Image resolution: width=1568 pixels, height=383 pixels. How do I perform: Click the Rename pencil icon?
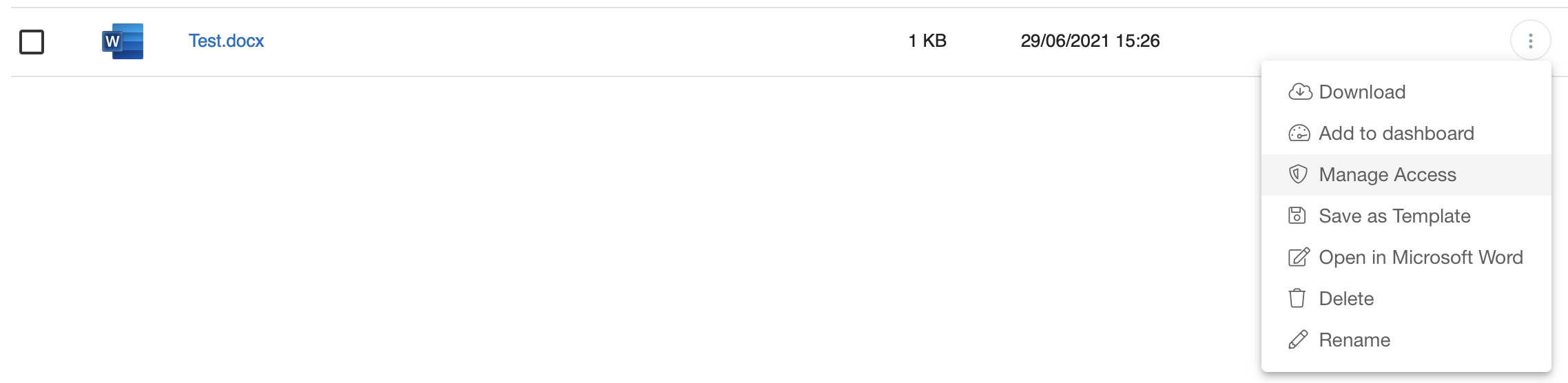1298,340
